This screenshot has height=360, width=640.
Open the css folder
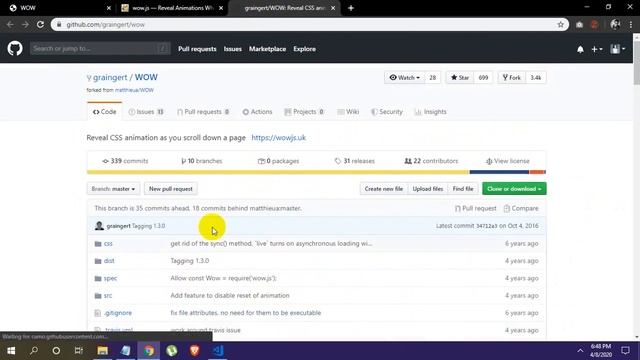click(x=108, y=243)
